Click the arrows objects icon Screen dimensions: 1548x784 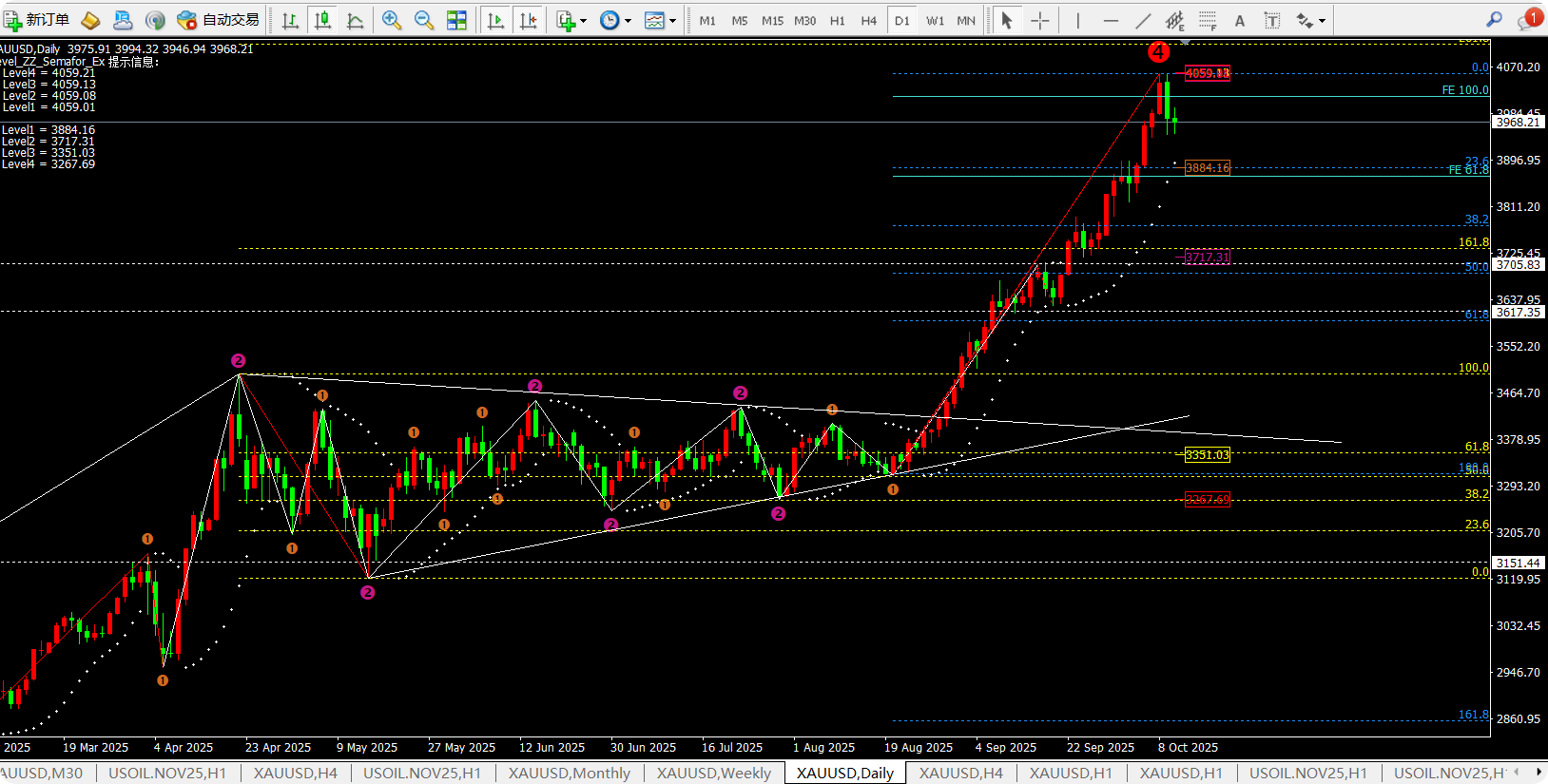(x=1305, y=20)
